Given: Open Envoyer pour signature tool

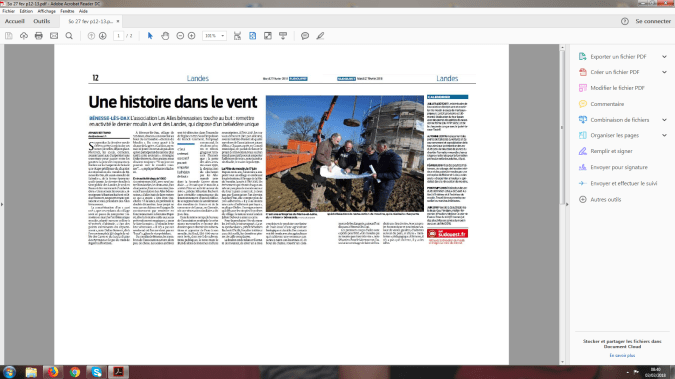Looking at the screenshot, I should click(619, 167).
